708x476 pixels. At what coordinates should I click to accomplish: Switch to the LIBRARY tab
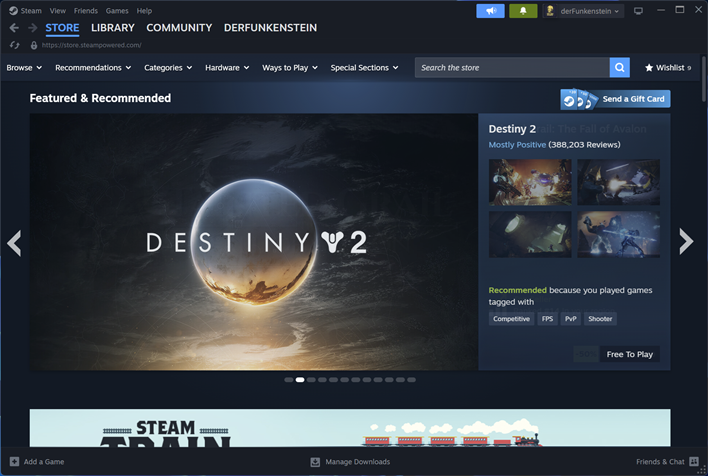(113, 28)
